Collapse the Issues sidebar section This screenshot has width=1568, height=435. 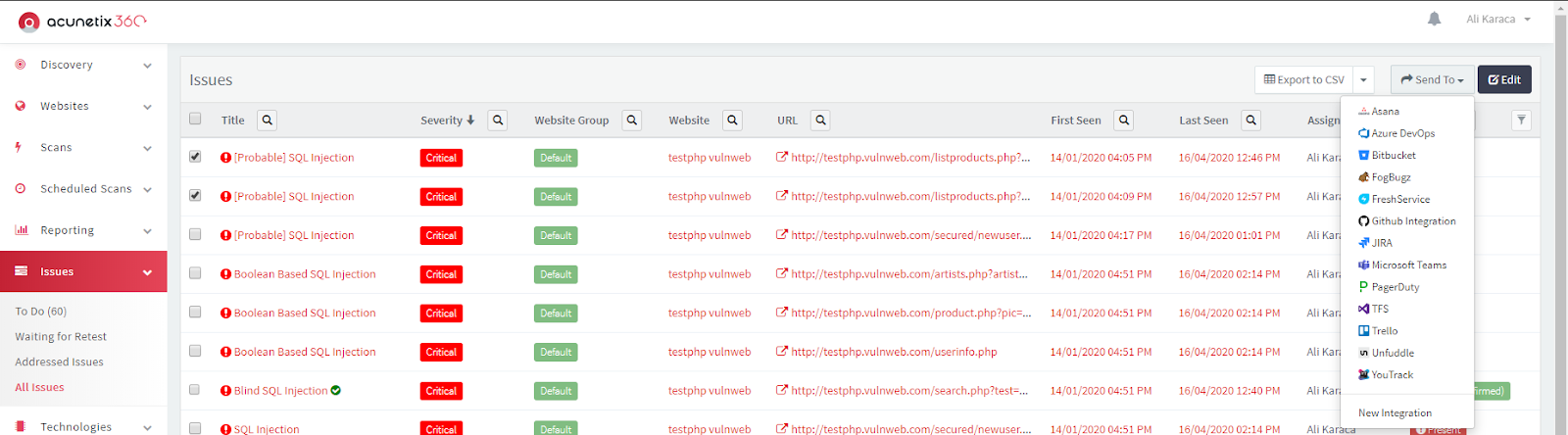[x=148, y=272]
